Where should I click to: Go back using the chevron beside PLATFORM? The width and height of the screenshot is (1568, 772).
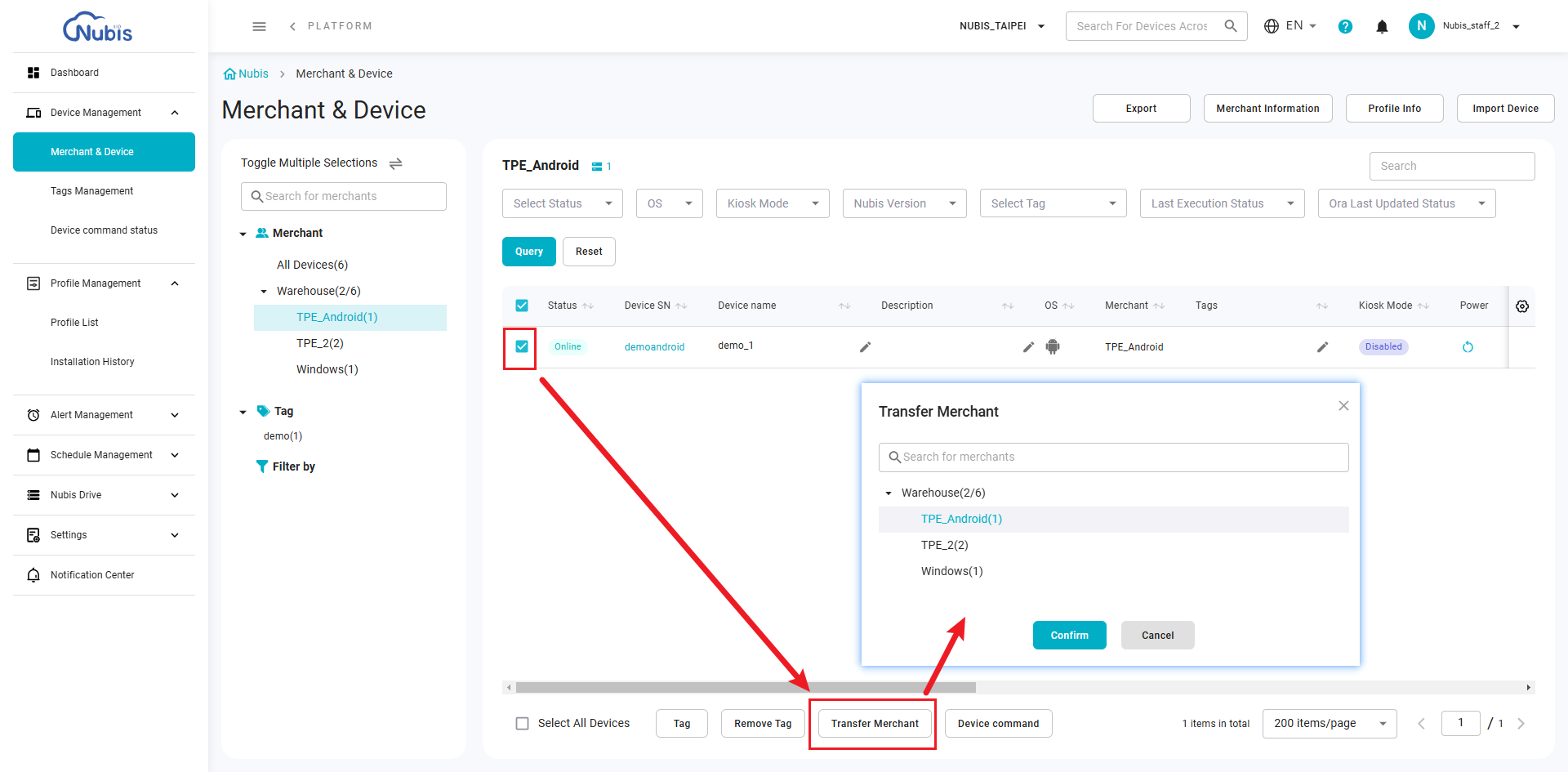pos(292,26)
